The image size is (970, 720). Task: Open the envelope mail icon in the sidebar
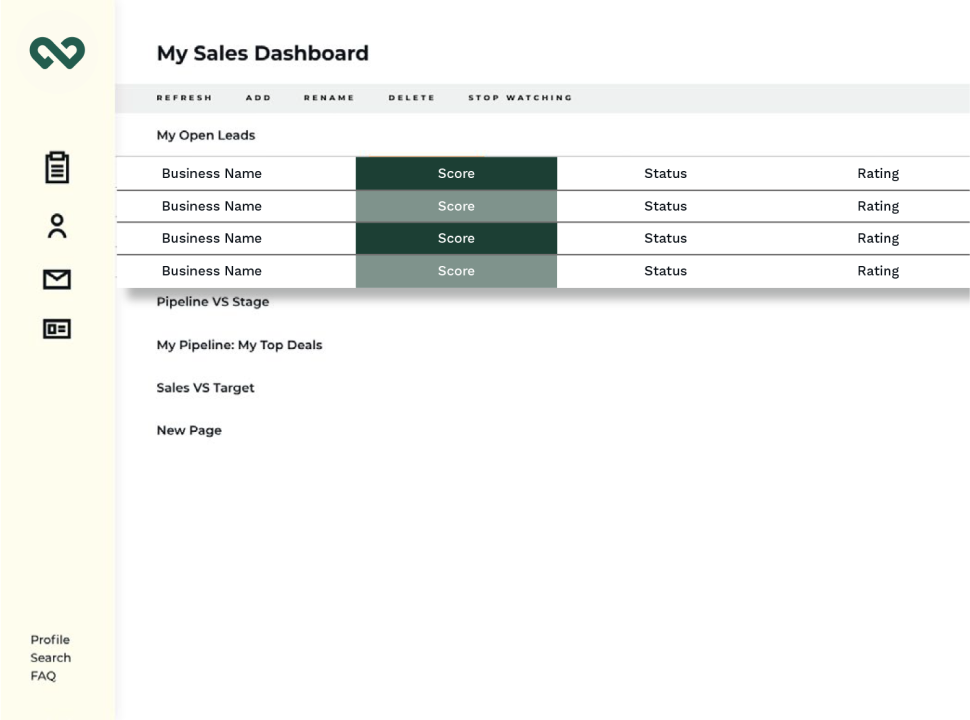click(57, 279)
